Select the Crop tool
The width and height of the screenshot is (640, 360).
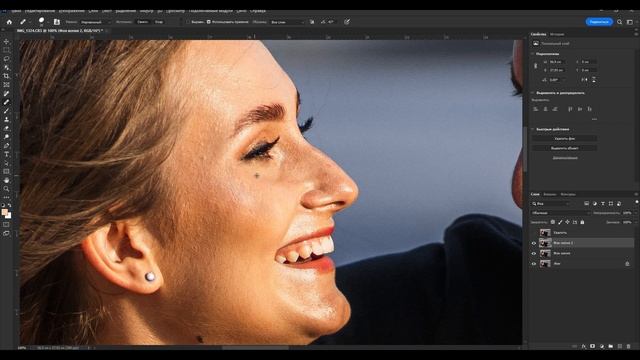[x=6, y=76]
